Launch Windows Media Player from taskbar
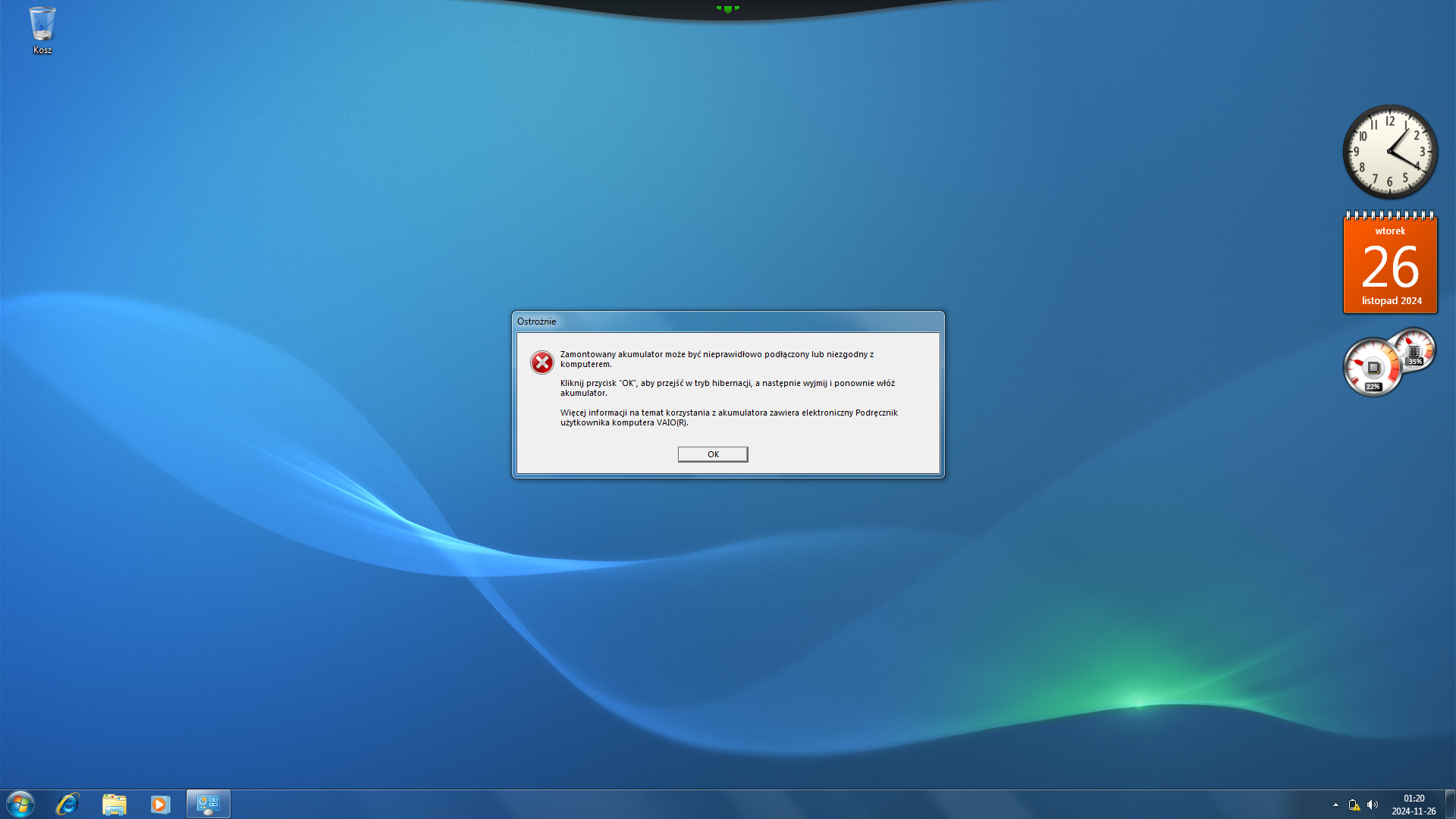The image size is (1456, 819). (160, 804)
